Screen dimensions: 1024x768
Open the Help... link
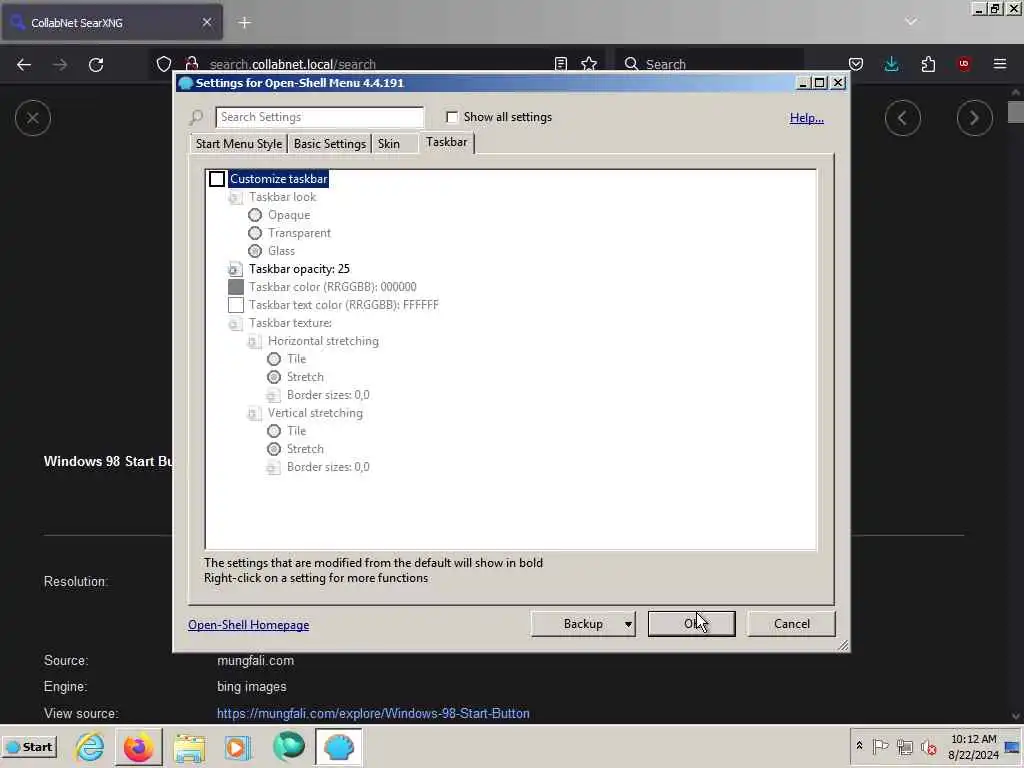(x=807, y=118)
